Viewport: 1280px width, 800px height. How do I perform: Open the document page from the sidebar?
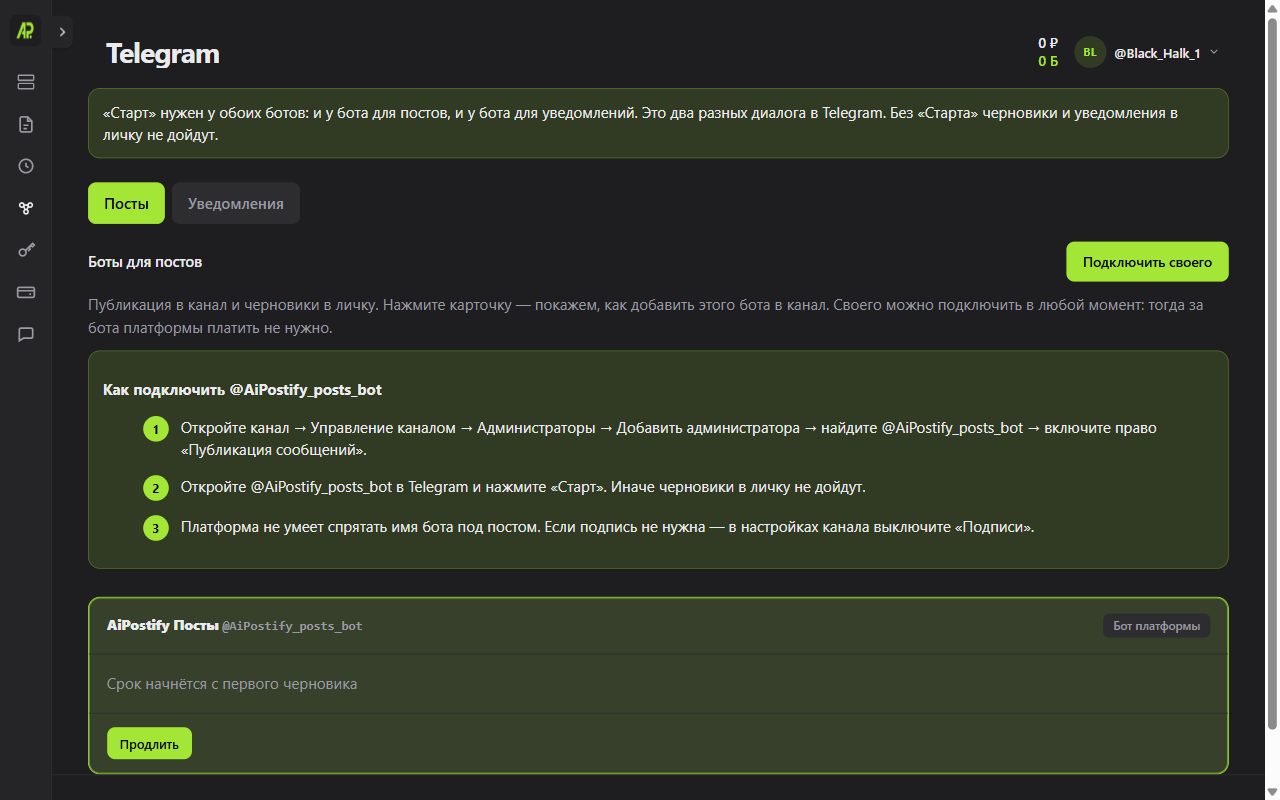(x=26, y=124)
